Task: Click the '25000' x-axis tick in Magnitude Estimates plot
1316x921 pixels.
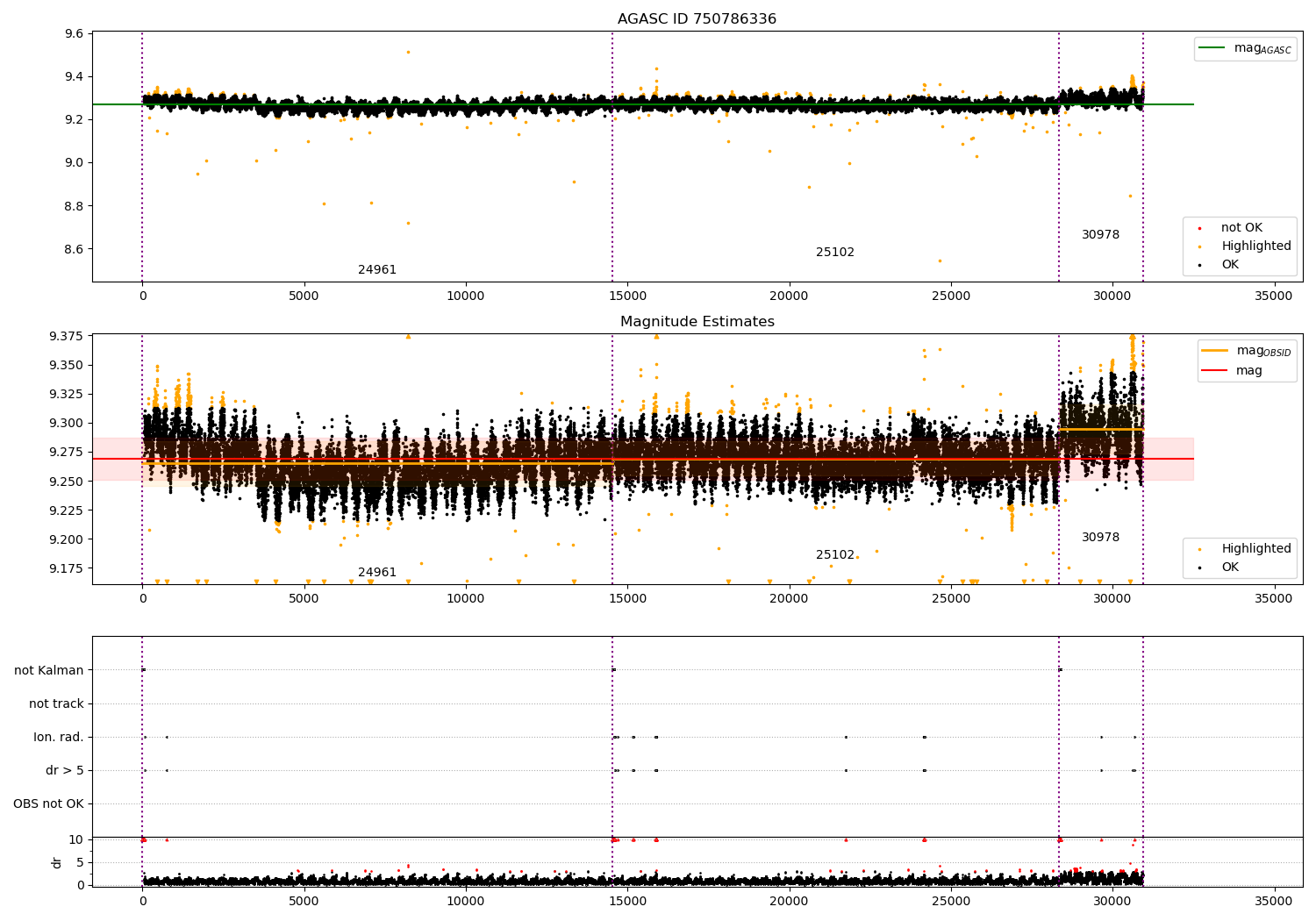Action: [950, 599]
